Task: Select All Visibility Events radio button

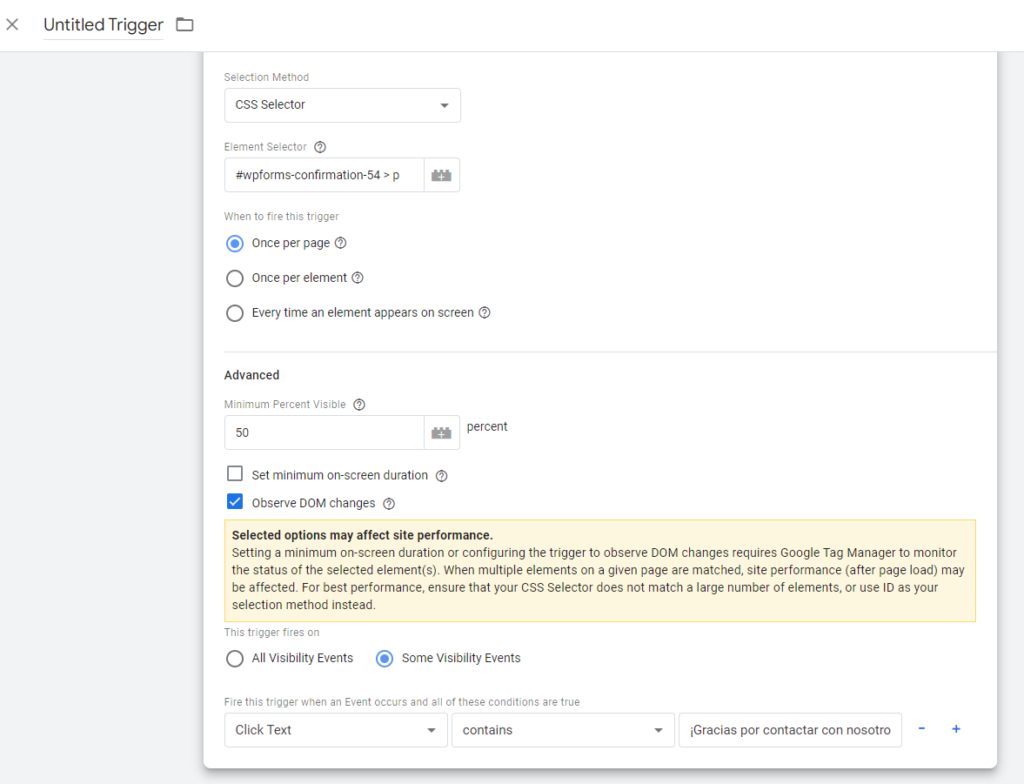Action: point(235,658)
